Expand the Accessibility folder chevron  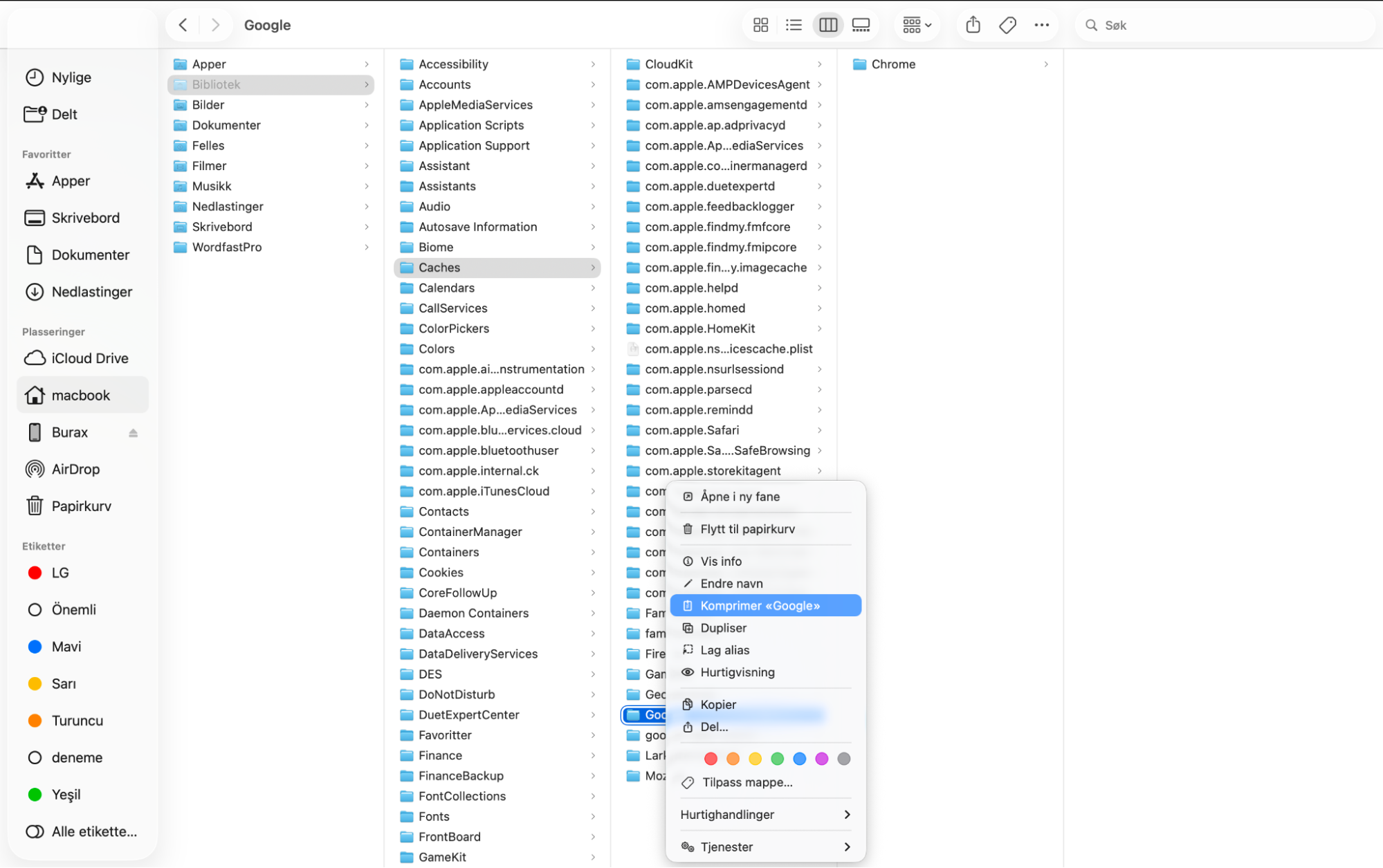pos(593,64)
